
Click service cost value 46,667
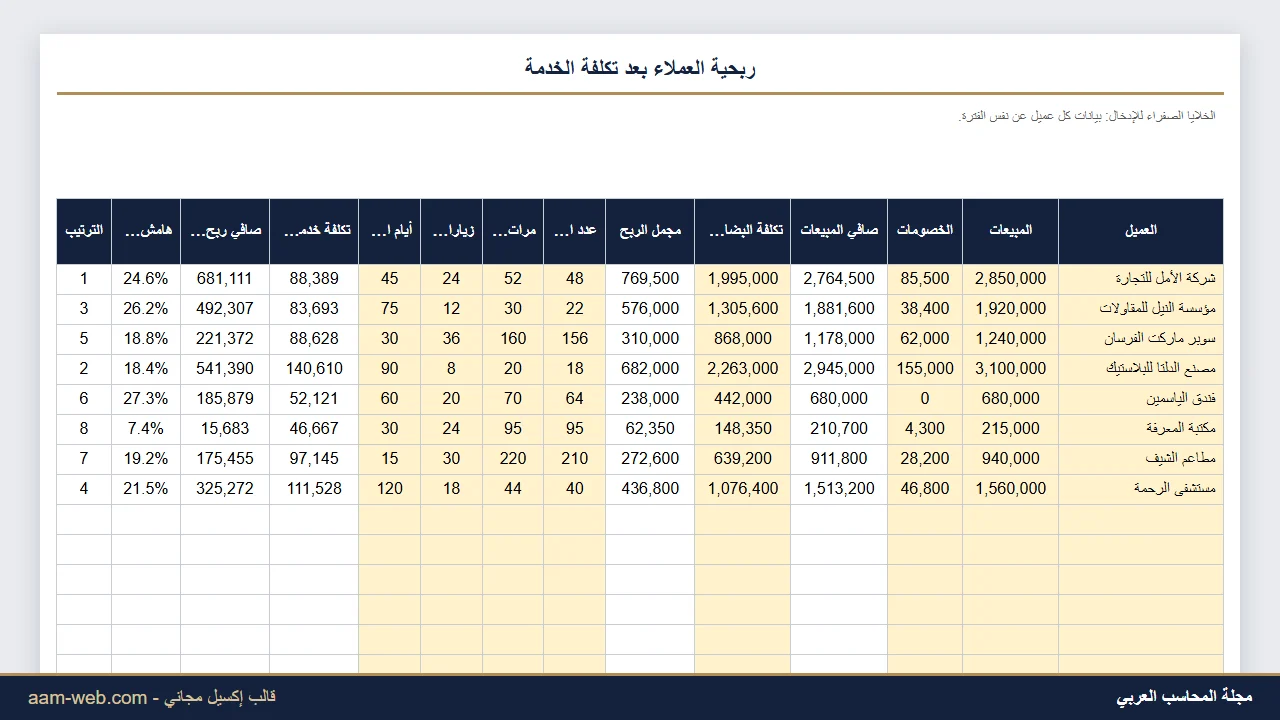(x=314, y=429)
